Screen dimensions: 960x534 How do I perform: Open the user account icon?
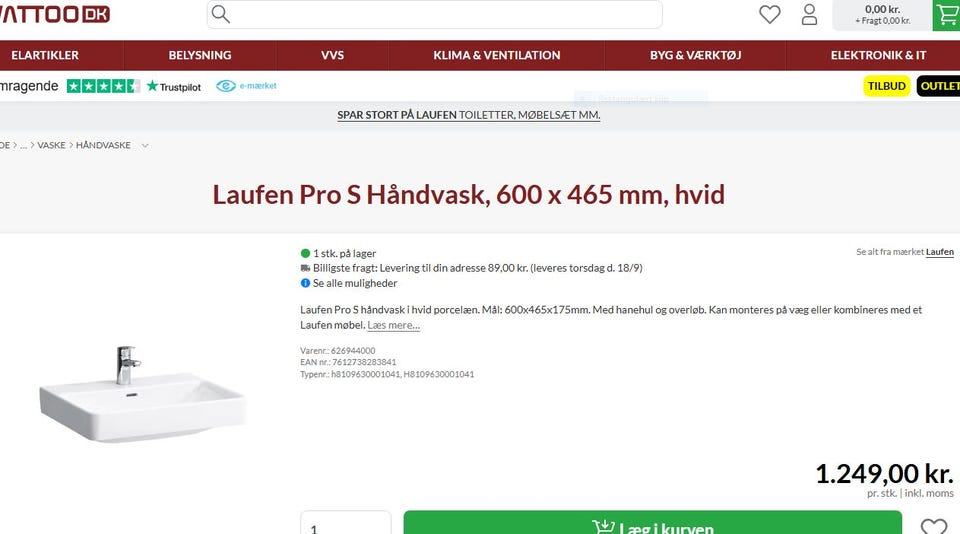[809, 14]
